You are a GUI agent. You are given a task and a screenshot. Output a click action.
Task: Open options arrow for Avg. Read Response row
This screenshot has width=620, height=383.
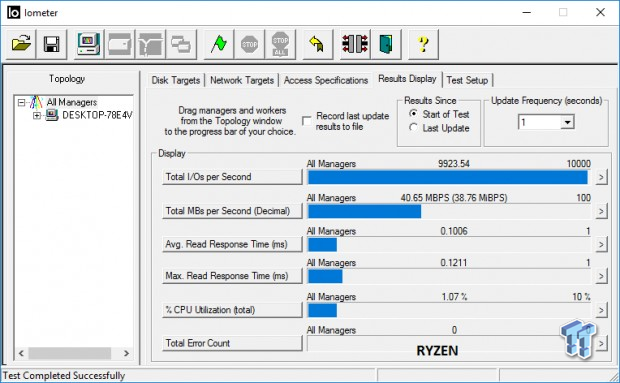tap(601, 245)
